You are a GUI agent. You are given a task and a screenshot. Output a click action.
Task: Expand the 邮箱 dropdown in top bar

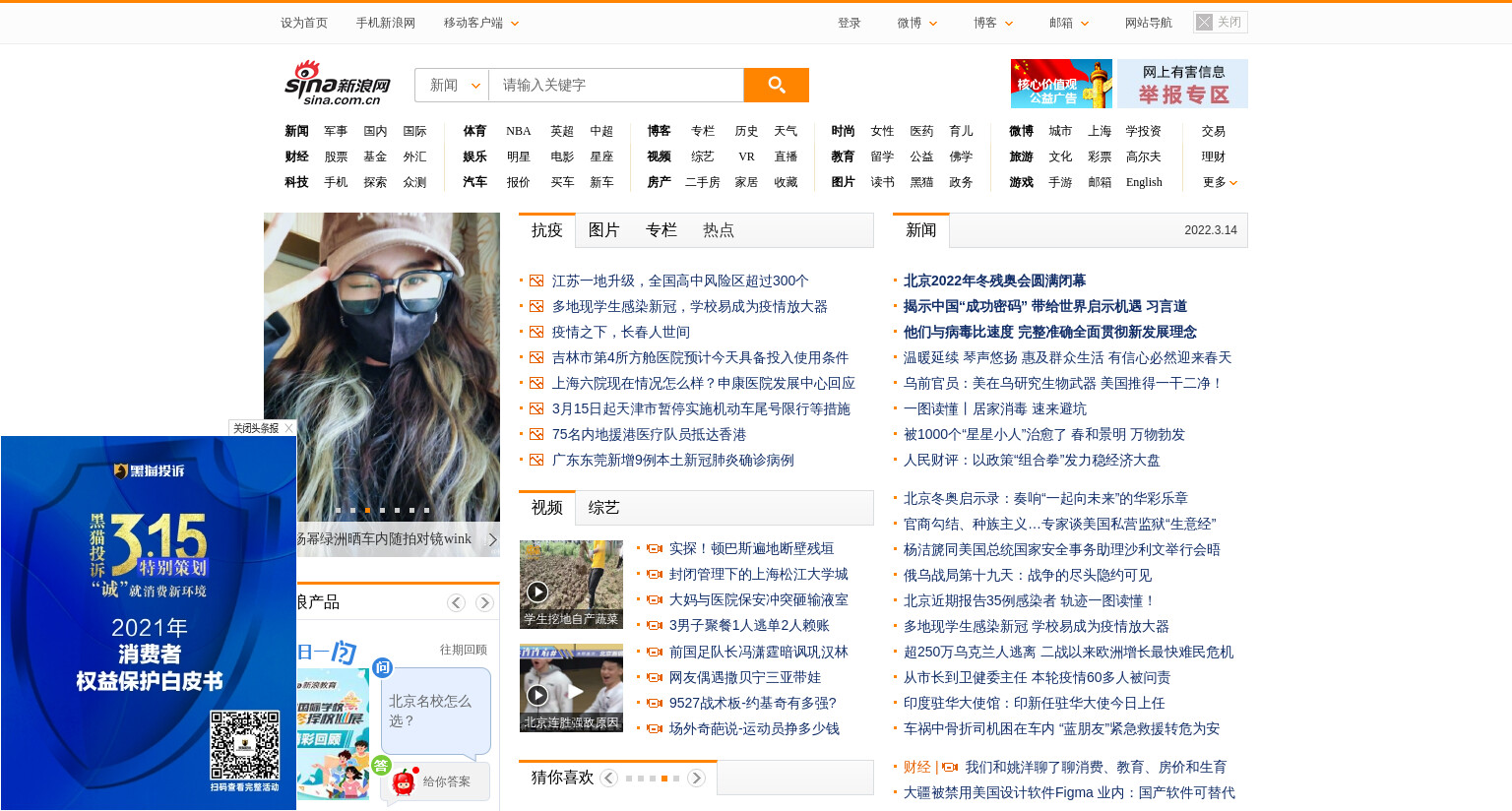pyautogui.click(x=1069, y=23)
